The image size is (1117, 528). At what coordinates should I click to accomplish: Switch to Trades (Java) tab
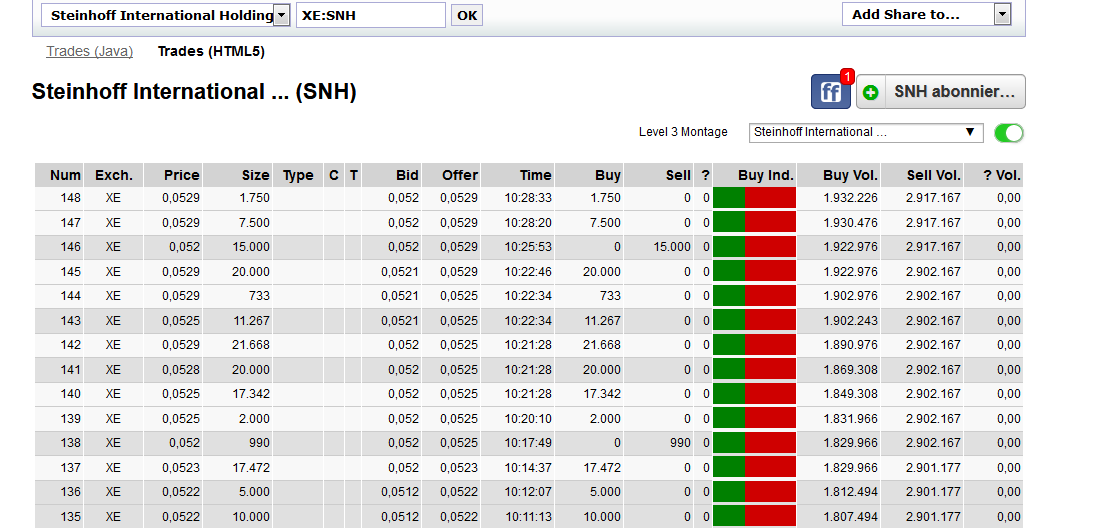(x=90, y=51)
